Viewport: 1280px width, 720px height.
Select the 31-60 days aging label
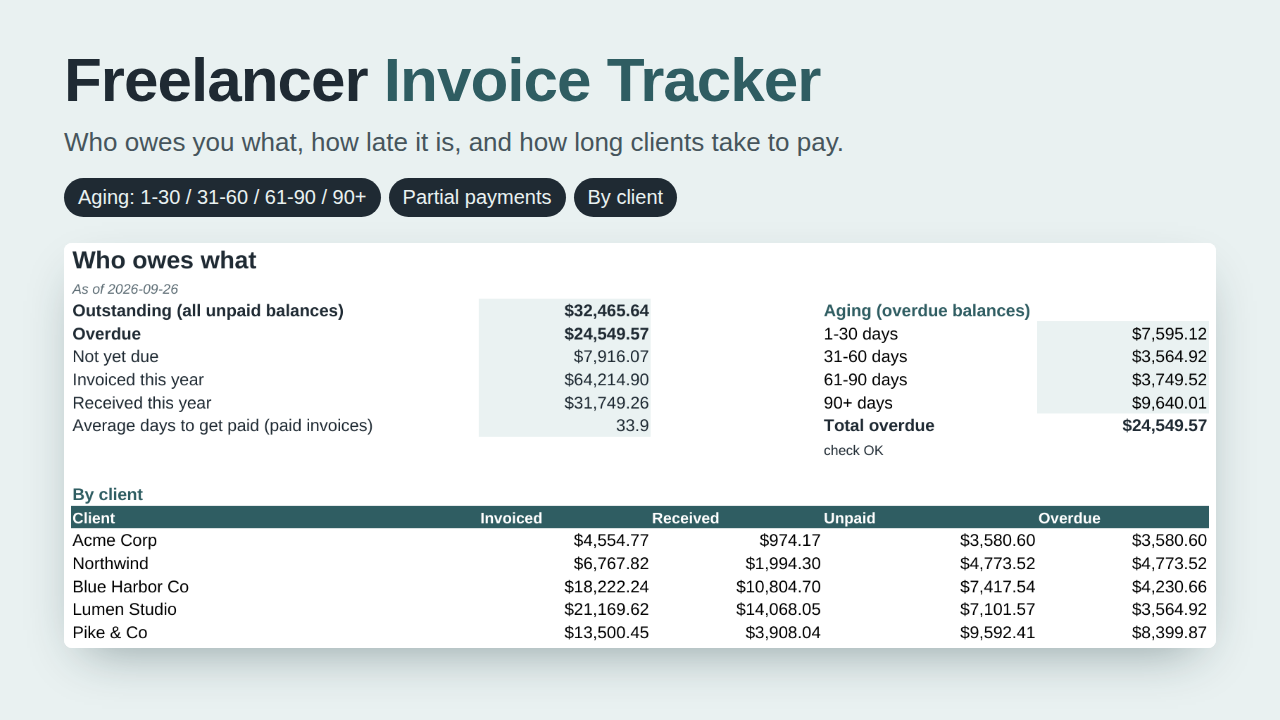866,357
